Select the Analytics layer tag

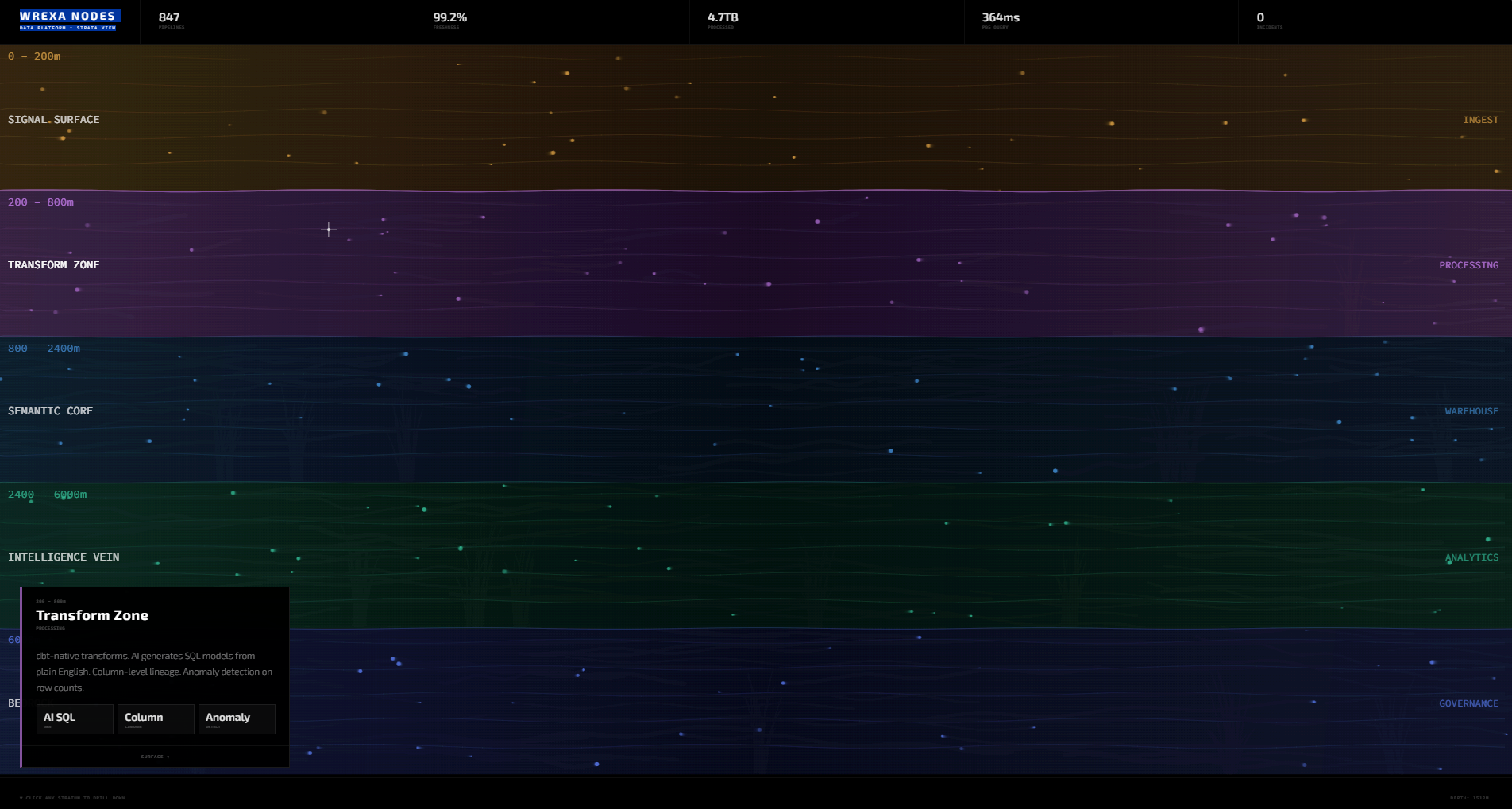1471,557
